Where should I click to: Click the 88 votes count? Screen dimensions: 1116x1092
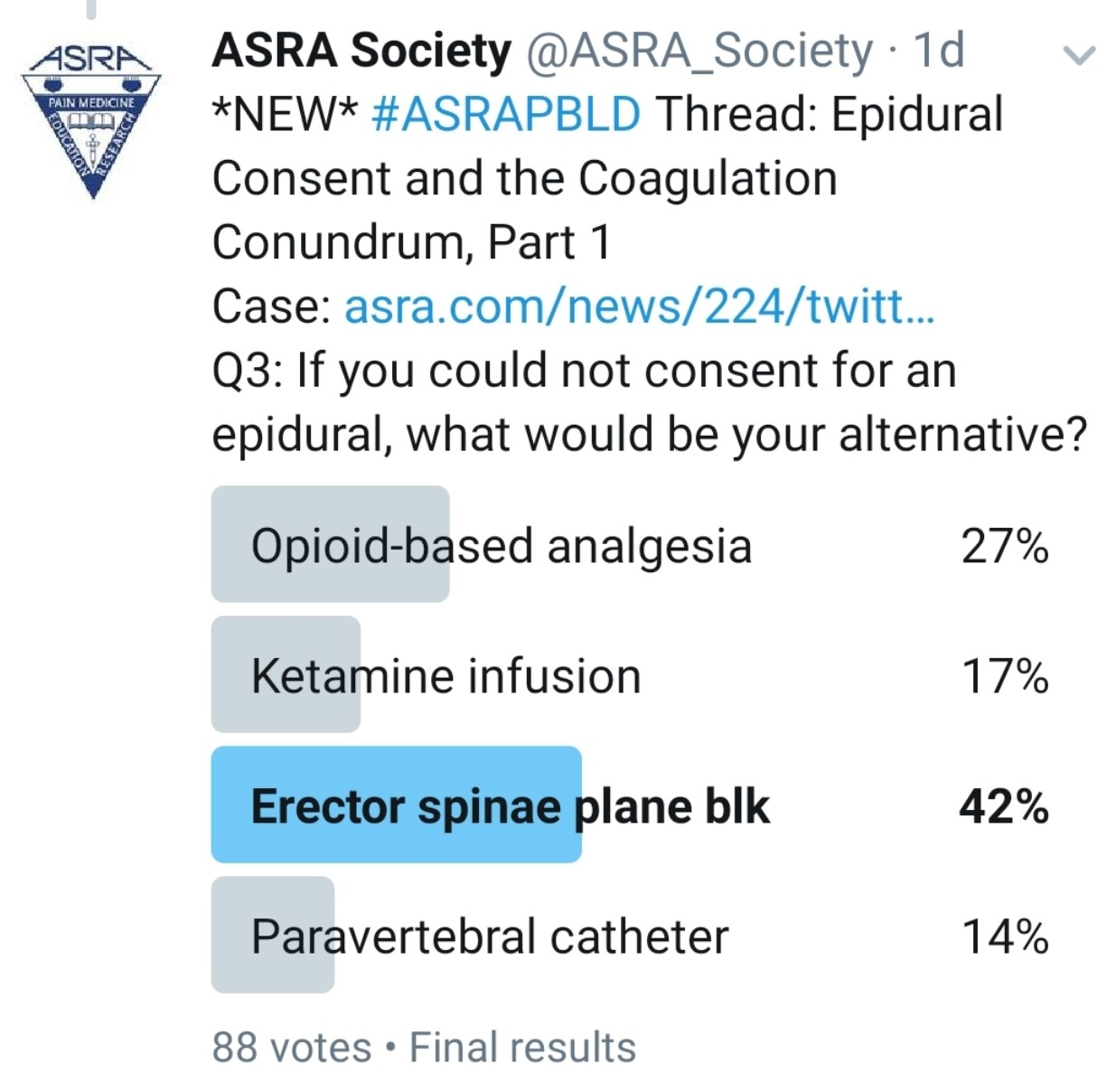(x=291, y=1048)
